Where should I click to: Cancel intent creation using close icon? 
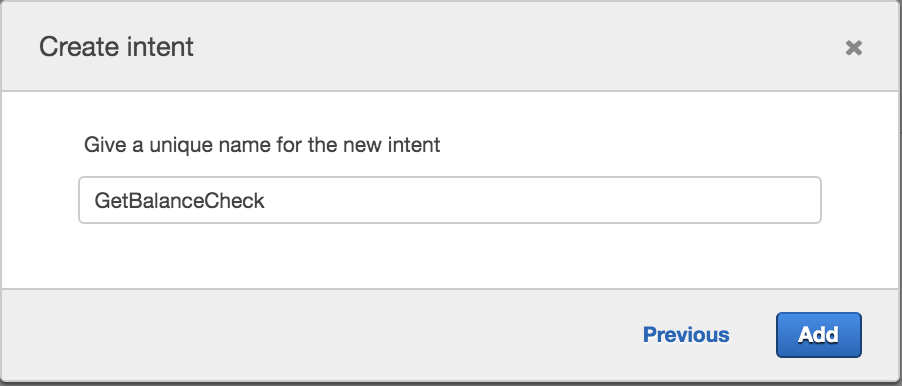pyautogui.click(x=854, y=48)
